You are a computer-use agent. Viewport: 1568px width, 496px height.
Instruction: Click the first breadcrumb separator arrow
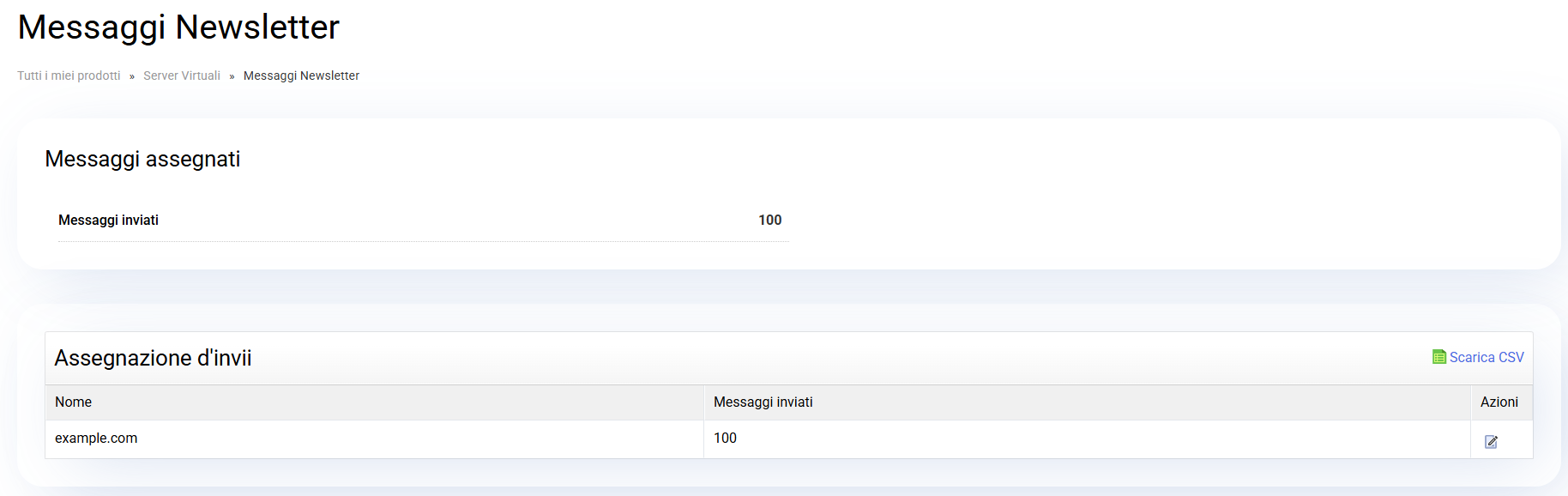pyautogui.click(x=132, y=76)
